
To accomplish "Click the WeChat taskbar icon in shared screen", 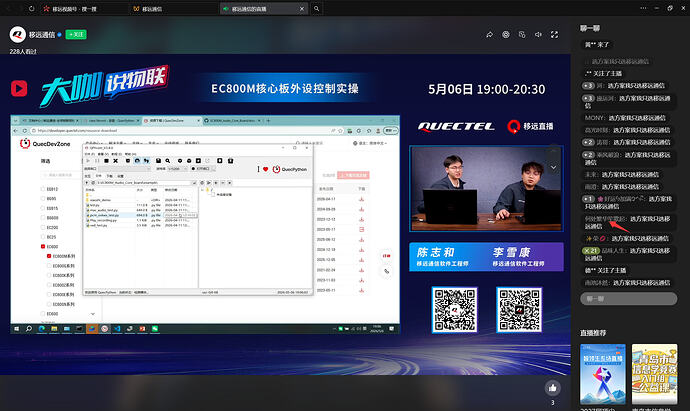I will 155,329.
